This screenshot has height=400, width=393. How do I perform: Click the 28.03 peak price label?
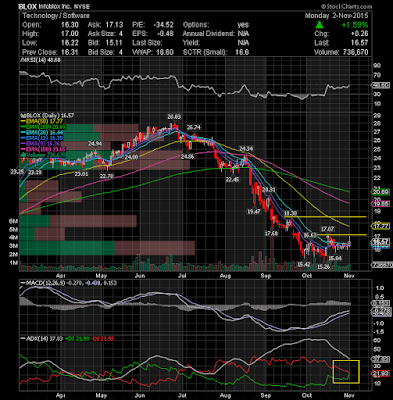[174, 117]
